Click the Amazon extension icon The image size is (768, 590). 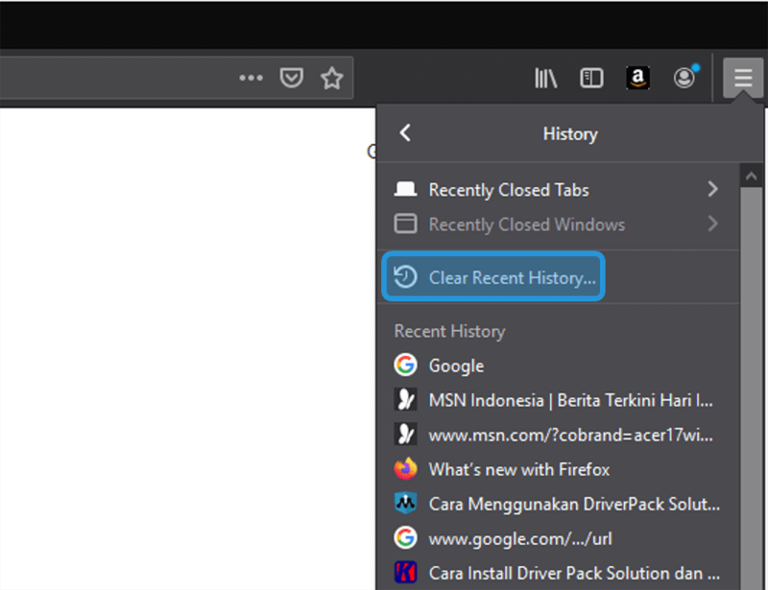point(638,78)
